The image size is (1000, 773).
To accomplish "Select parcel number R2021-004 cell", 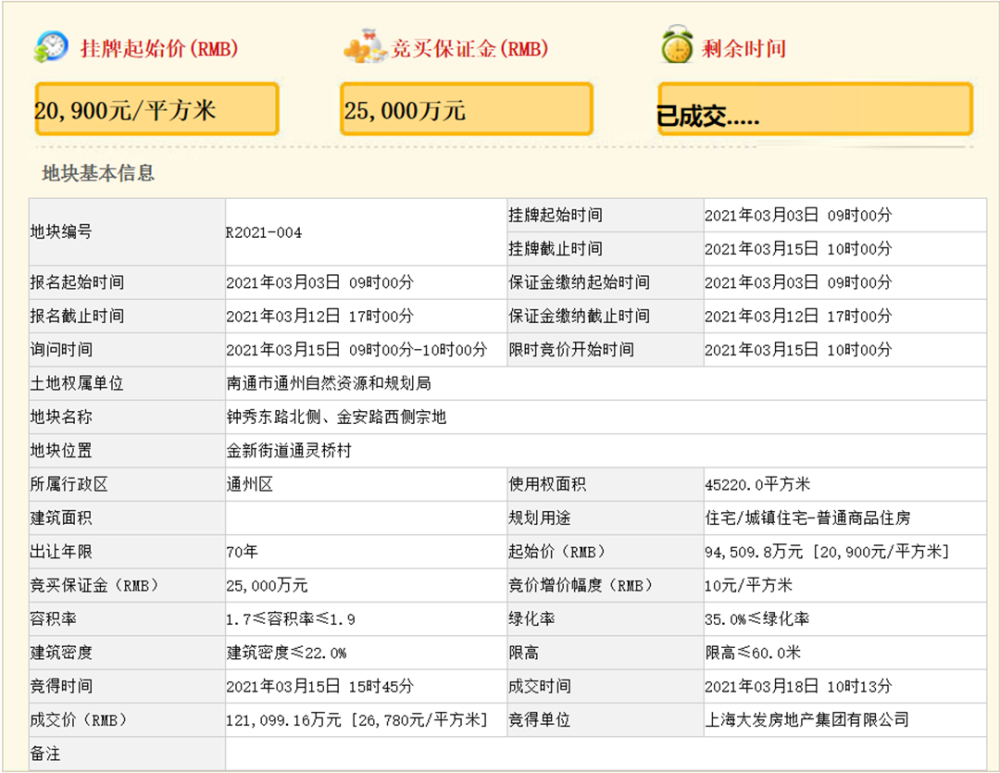I will click(366, 232).
